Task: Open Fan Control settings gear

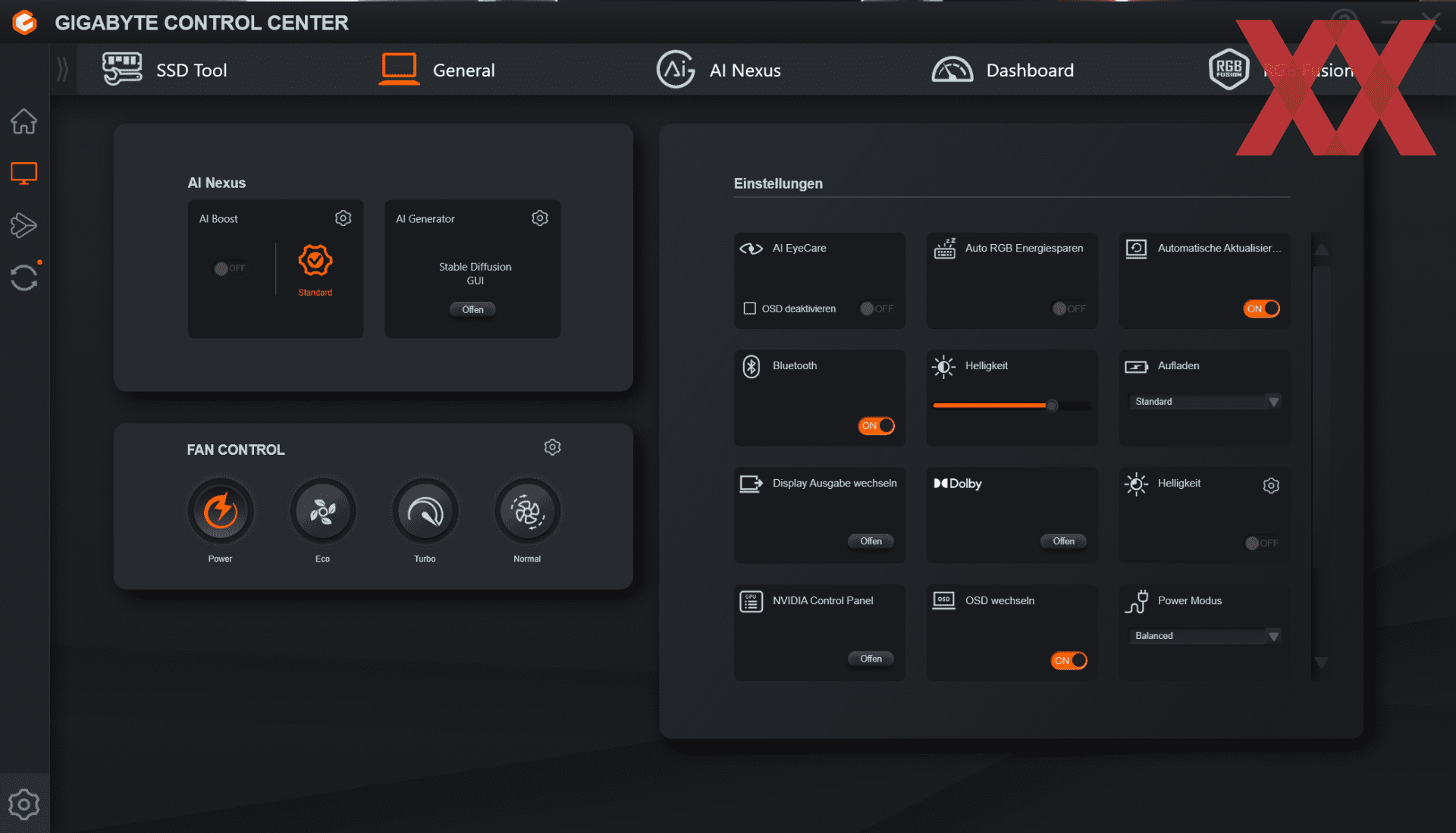Action: (x=553, y=447)
